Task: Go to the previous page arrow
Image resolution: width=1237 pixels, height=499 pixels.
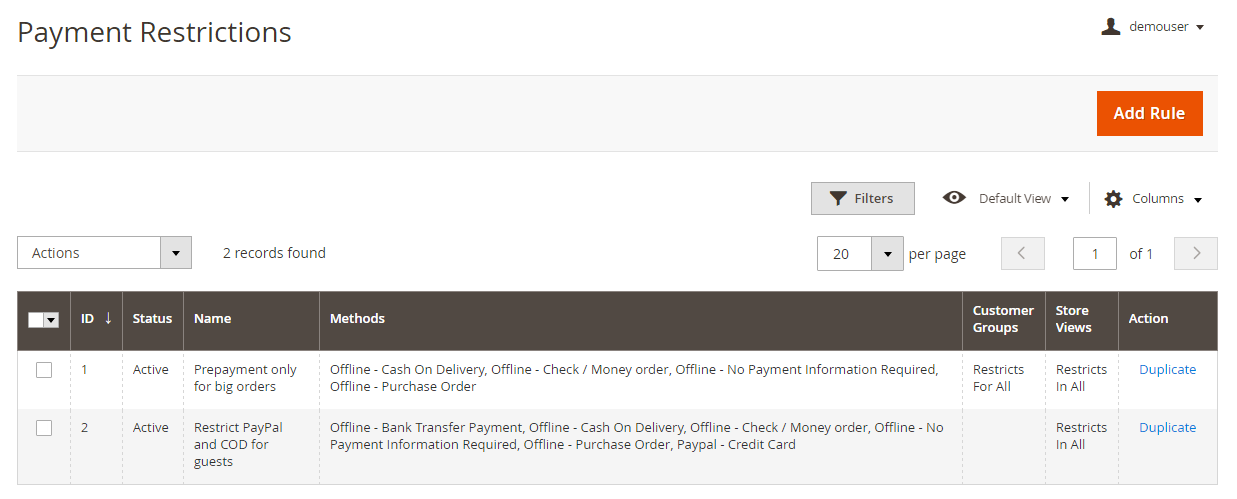Action: 1022,253
